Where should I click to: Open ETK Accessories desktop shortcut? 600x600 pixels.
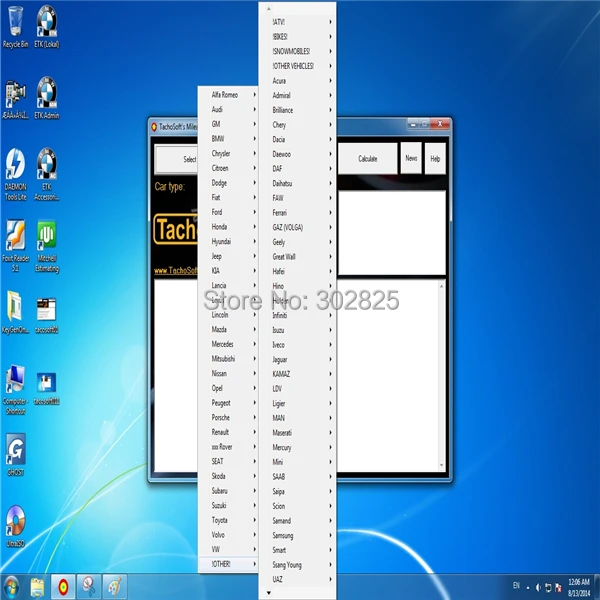pyautogui.click(x=47, y=174)
